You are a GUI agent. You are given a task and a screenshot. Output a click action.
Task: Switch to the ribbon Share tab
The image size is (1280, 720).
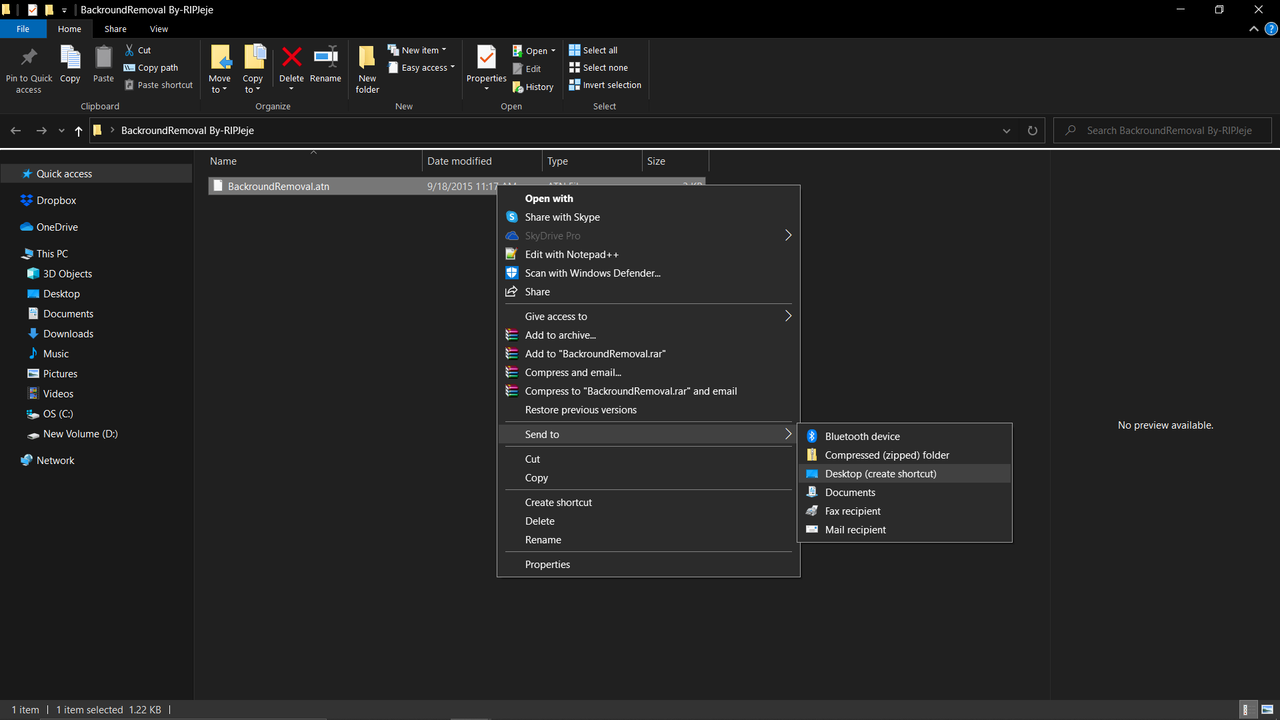click(115, 29)
